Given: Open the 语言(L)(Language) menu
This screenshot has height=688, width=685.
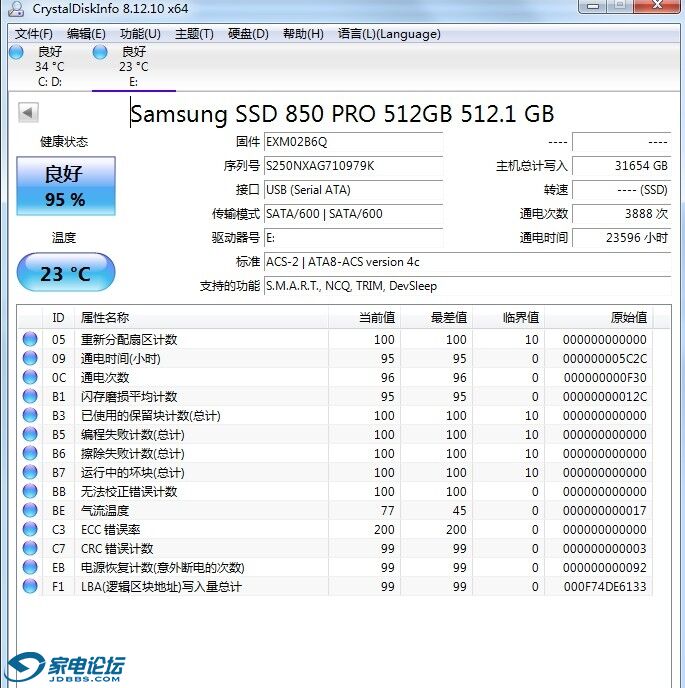Looking at the screenshot, I should [x=389, y=34].
